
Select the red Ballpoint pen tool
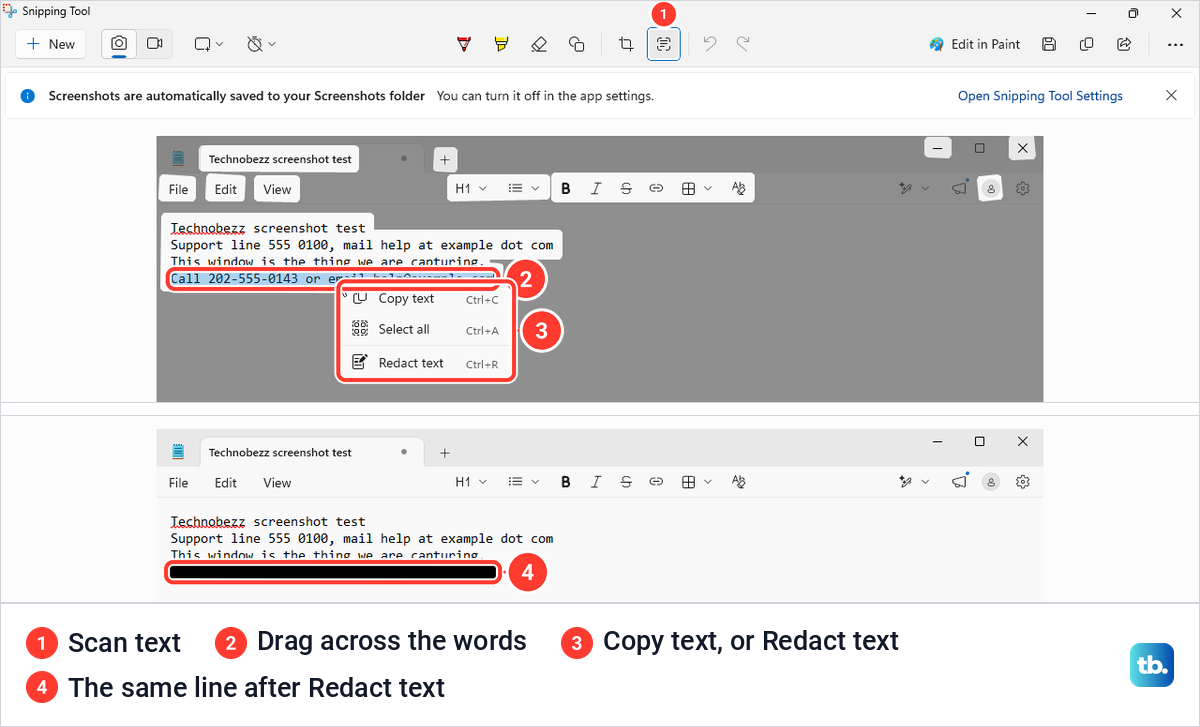point(464,44)
